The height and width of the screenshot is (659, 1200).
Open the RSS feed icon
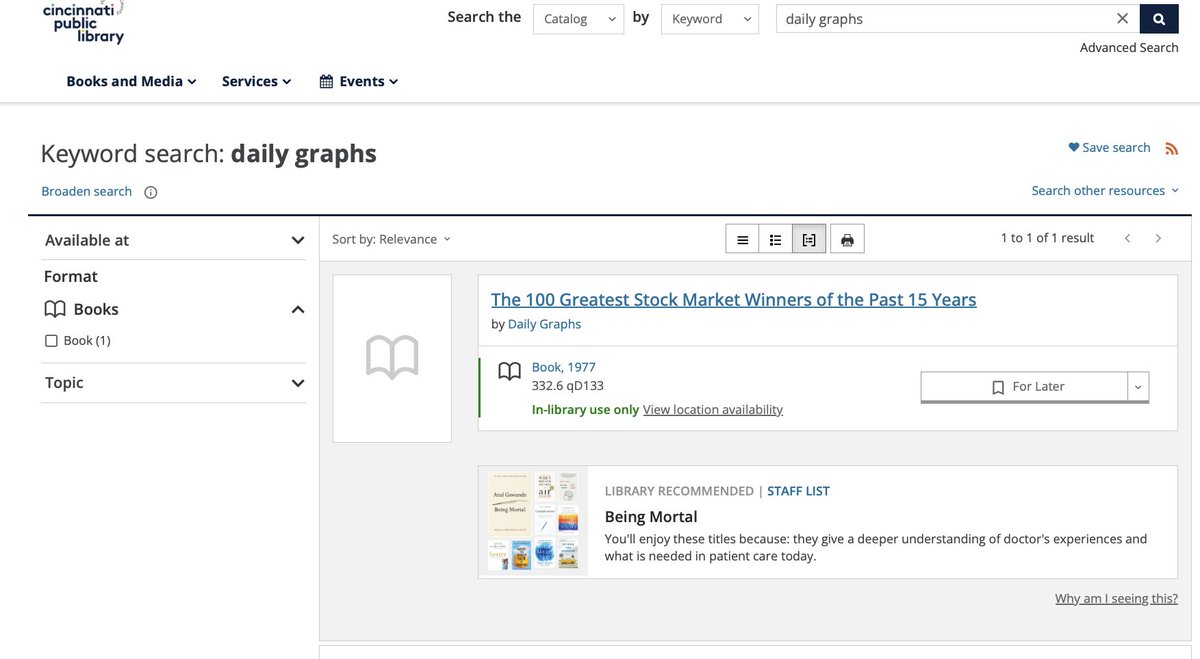click(1172, 148)
